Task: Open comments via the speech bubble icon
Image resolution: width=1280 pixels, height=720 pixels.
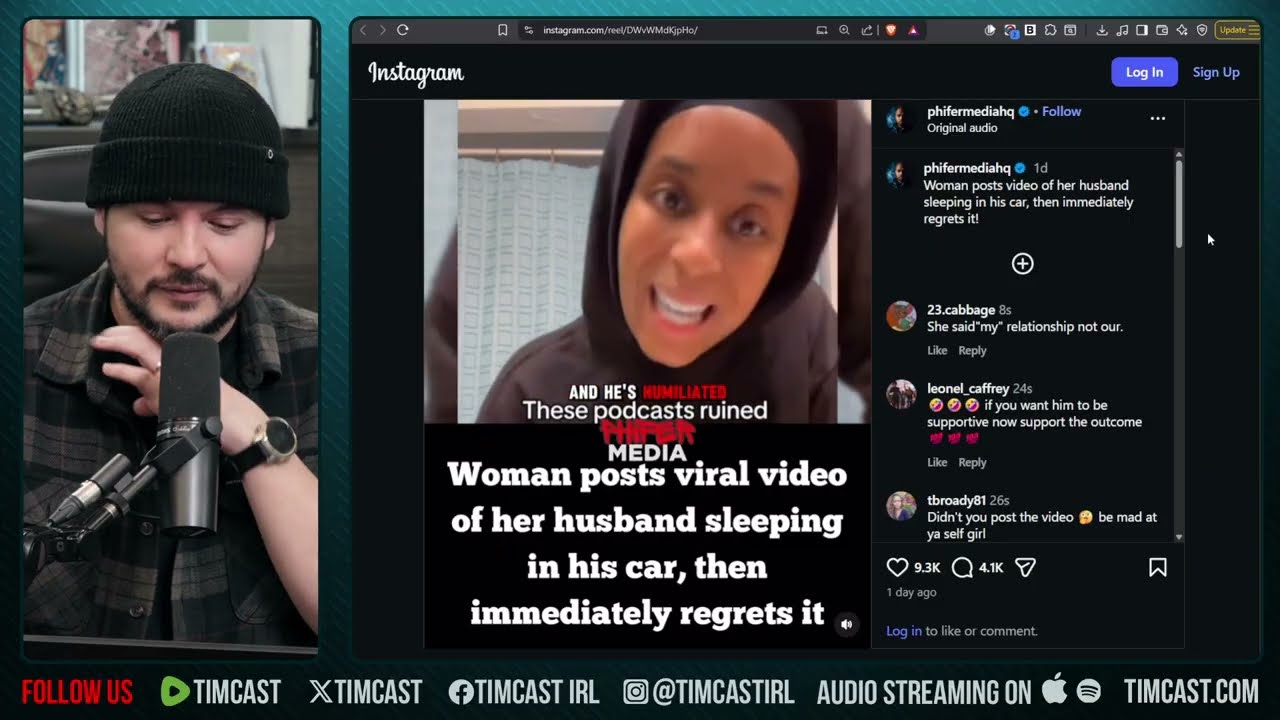Action: pos(962,568)
